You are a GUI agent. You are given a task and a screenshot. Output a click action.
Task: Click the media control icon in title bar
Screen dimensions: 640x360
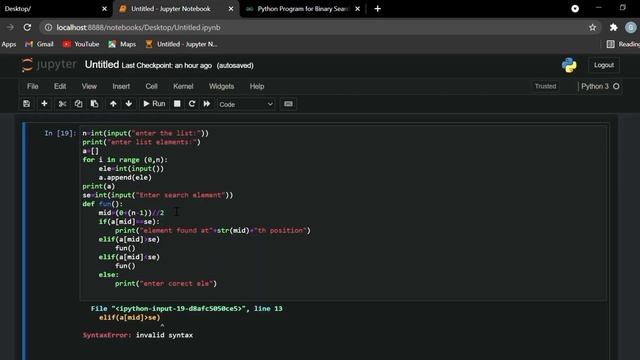(x=575, y=9)
